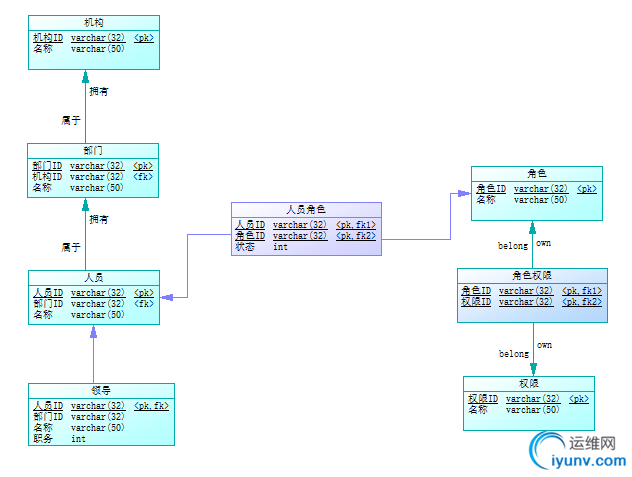The width and height of the screenshot is (632, 477).
Task: Click the 拥有 label between 部门 and 人员
Action: [99, 219]
